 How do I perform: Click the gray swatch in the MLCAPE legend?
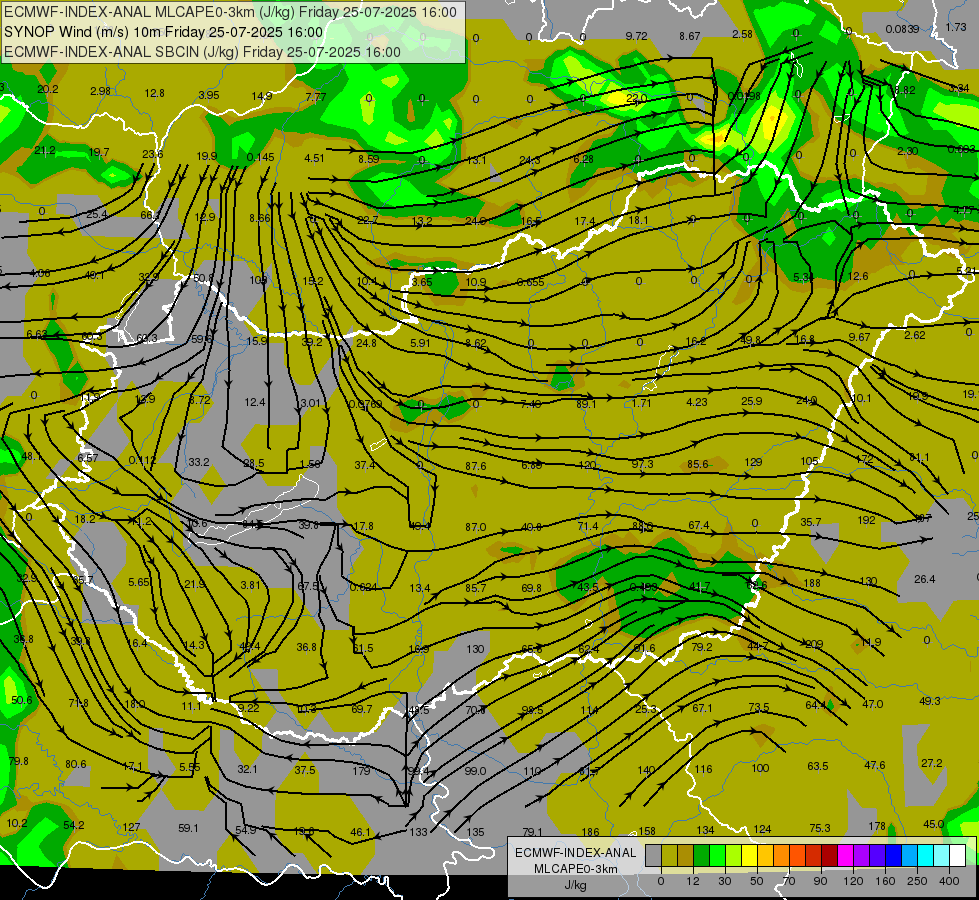click(x=653, y=855)
